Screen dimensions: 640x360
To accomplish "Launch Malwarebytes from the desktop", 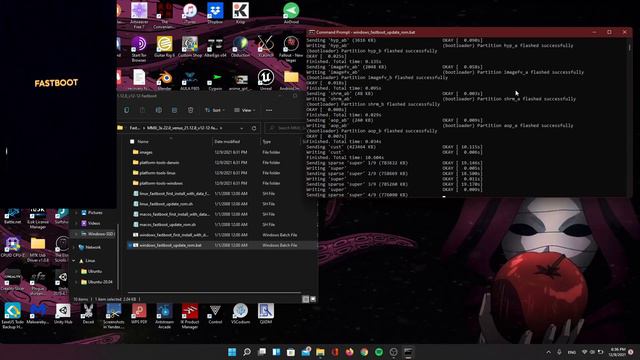I will coord(38,313).
